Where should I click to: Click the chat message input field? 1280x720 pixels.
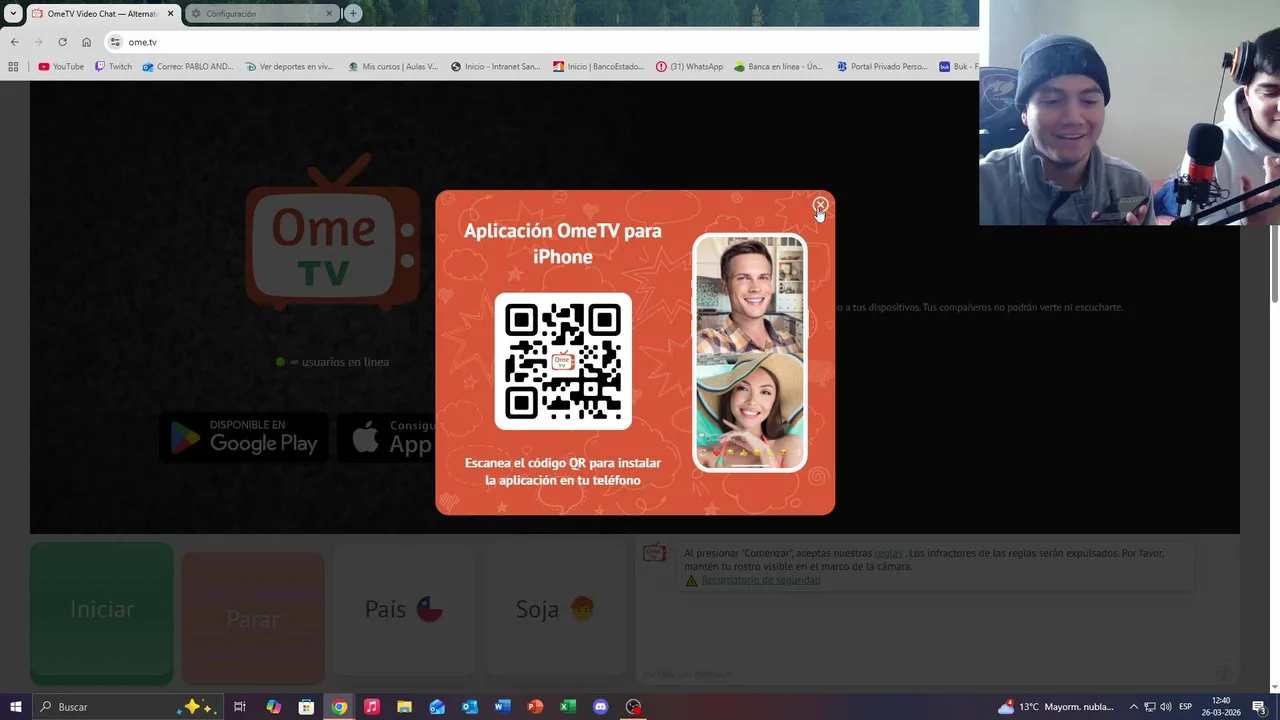(x=925, y=673)
